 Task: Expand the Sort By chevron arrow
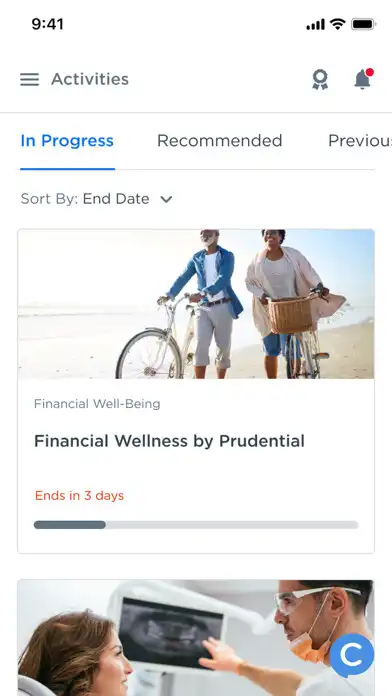pyautogui.click(x=166, y=199)
